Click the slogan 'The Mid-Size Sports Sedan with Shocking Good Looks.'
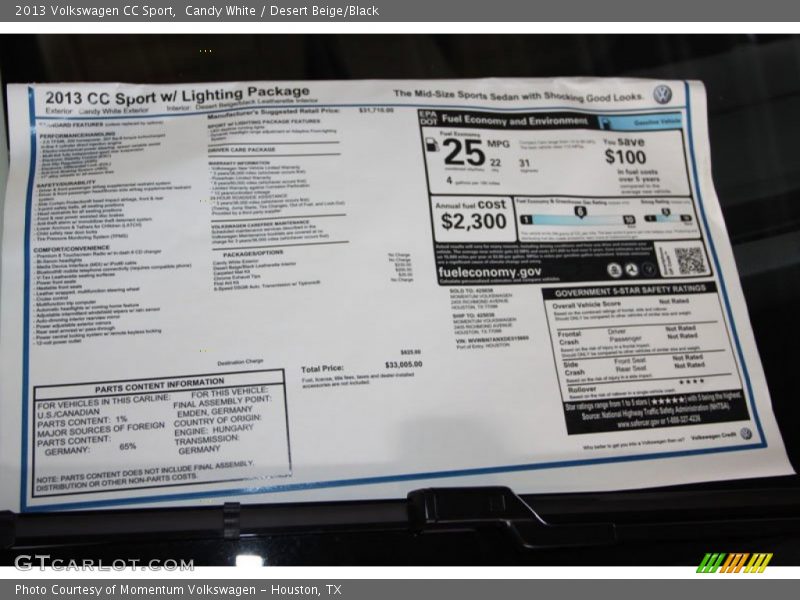 click(517, 95)
